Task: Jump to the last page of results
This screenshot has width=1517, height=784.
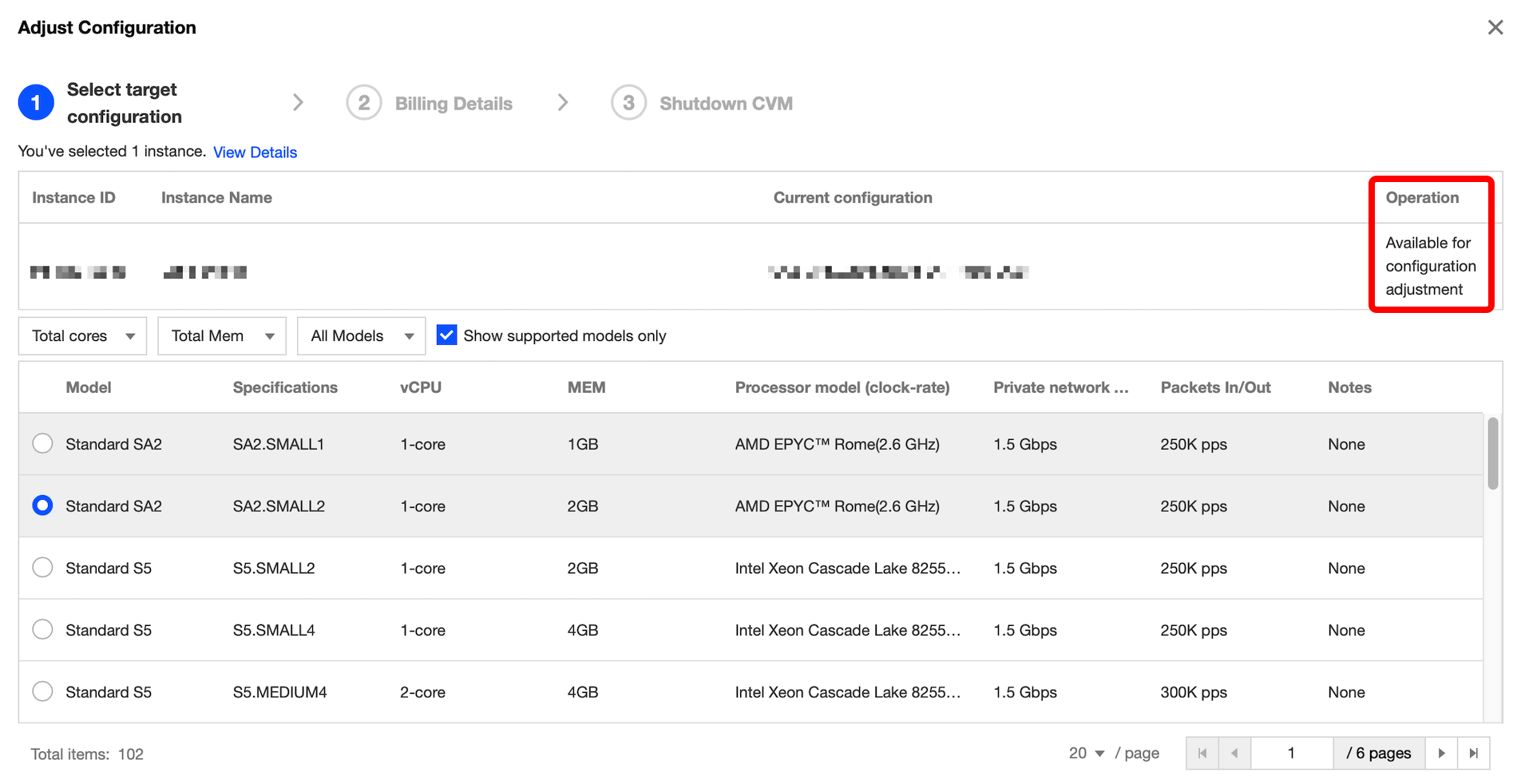Action: pyautogui.click(x=1474, y=753)
